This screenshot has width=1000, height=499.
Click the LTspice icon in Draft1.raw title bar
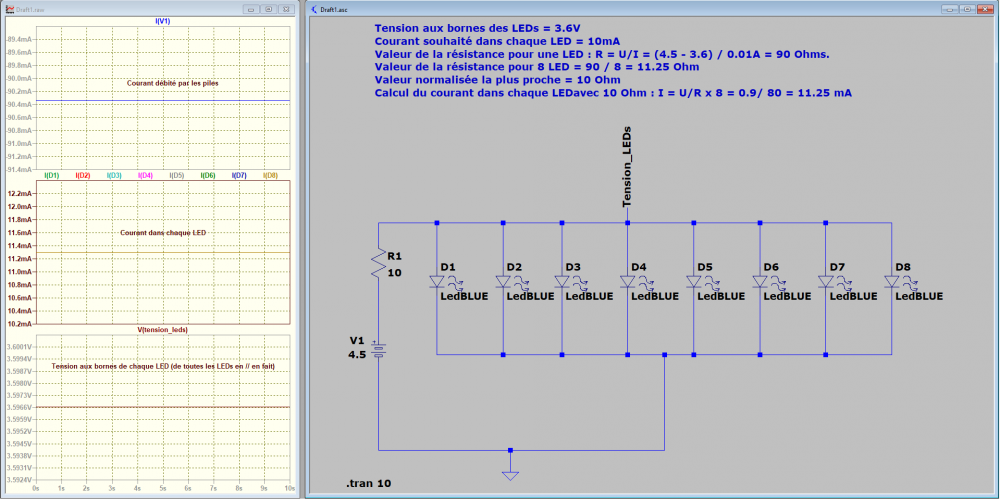pos(10,10)
